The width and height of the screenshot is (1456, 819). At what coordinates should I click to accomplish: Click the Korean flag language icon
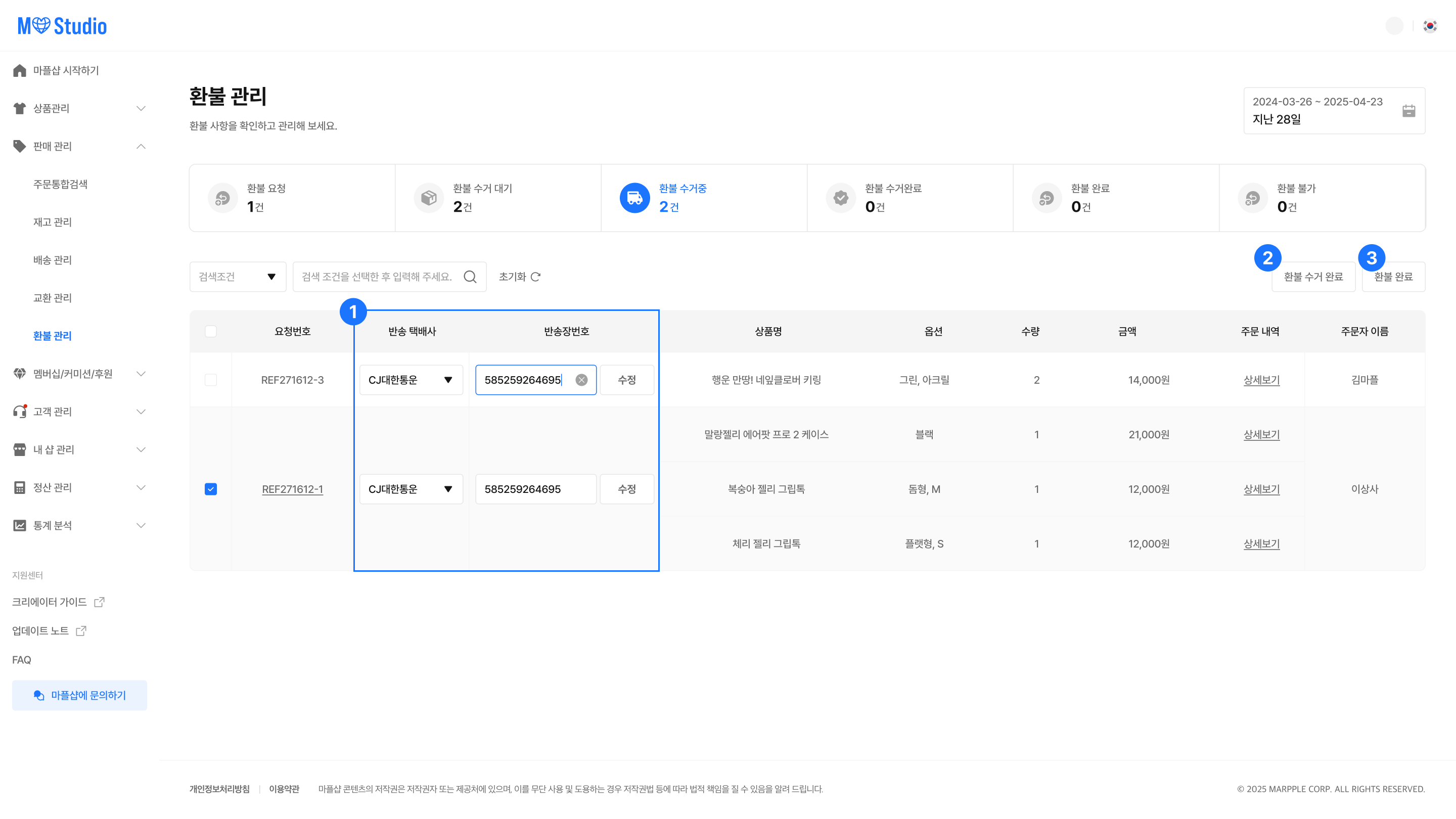pyautogui.click(x=1430, y=26)
